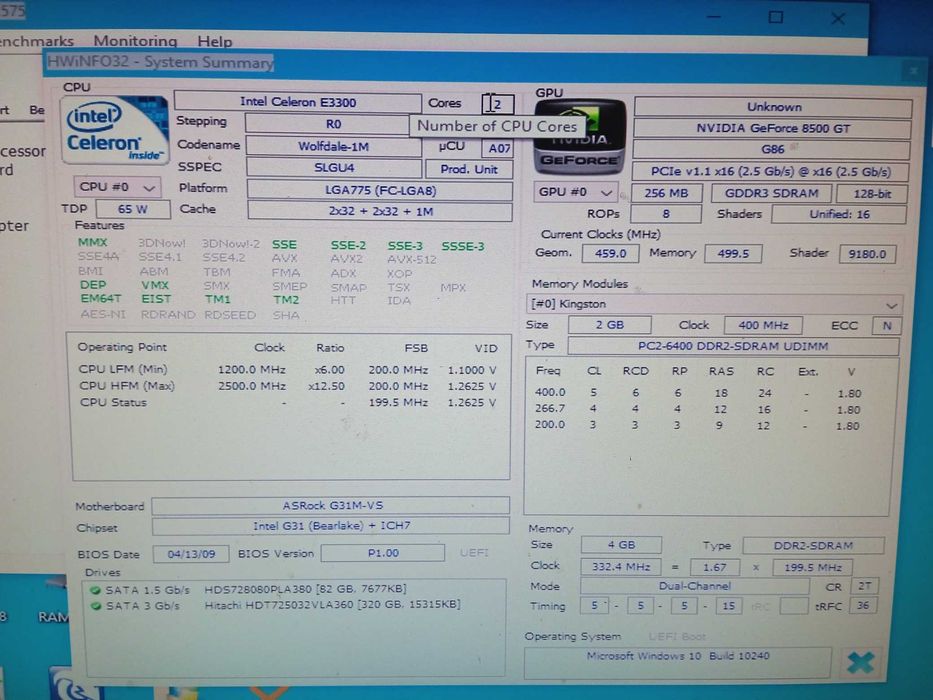This screenshot has height=700, width=933.
Task: Click the GPU Memory clock value 499.5
Action: pyautogui.click(x=733, y=254)
